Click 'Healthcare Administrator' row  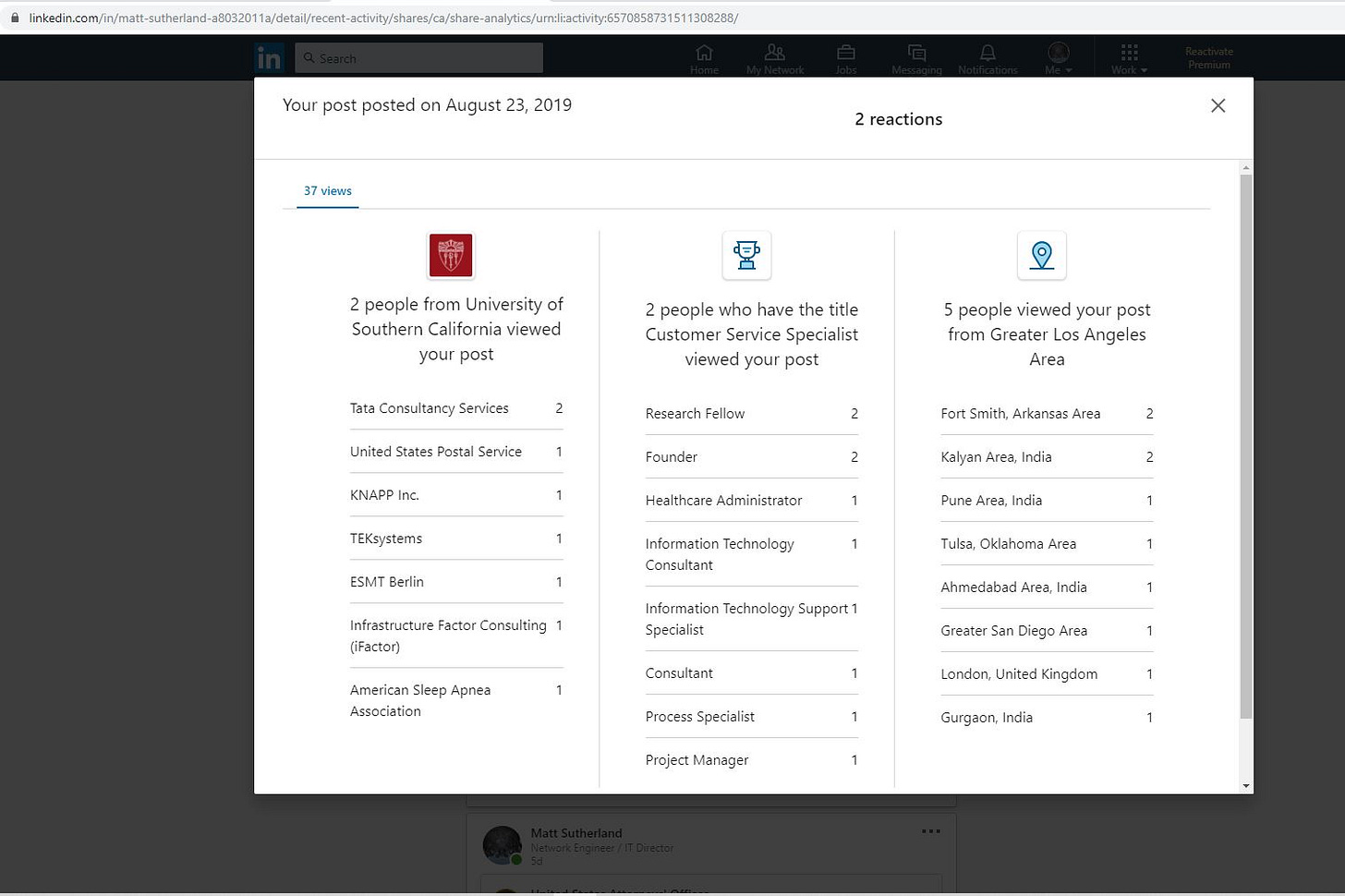pyautogui.click(x=752, y=501)
